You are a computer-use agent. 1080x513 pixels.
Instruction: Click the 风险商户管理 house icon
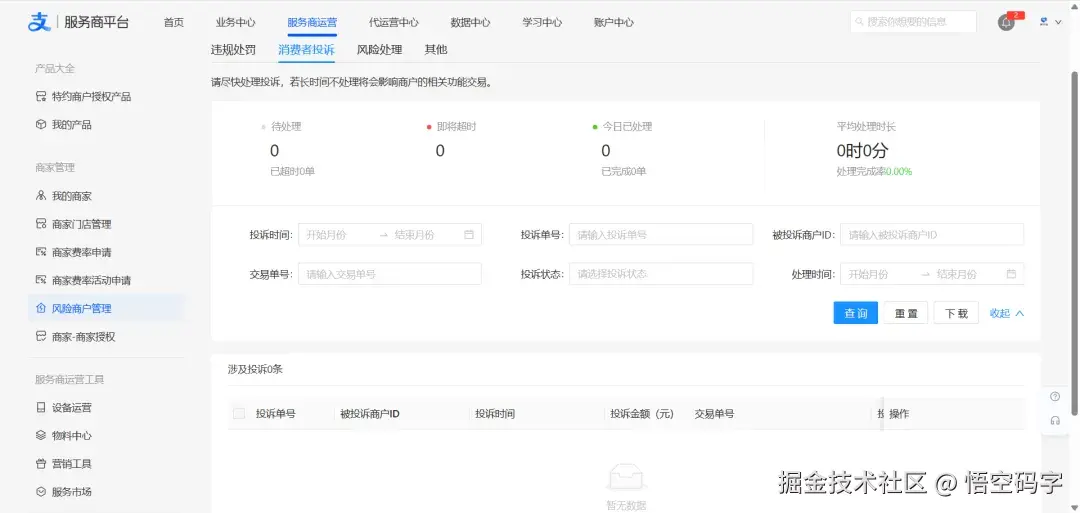[41, 308]
